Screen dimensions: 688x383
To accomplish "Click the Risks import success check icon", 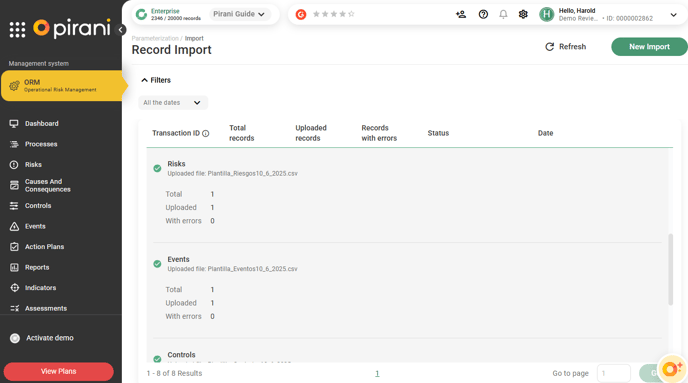I will click(x=157, y=168).
